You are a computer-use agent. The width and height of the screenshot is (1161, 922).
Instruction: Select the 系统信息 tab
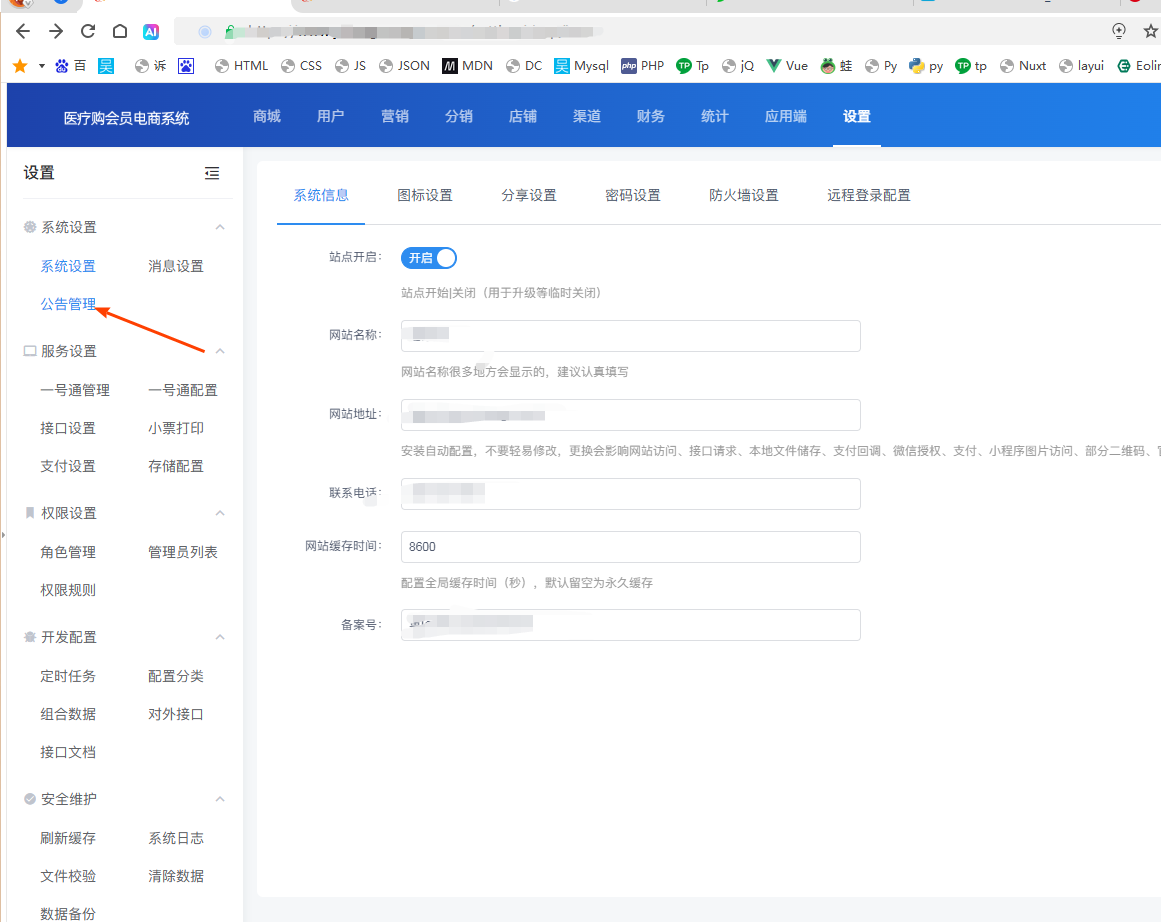321,196
